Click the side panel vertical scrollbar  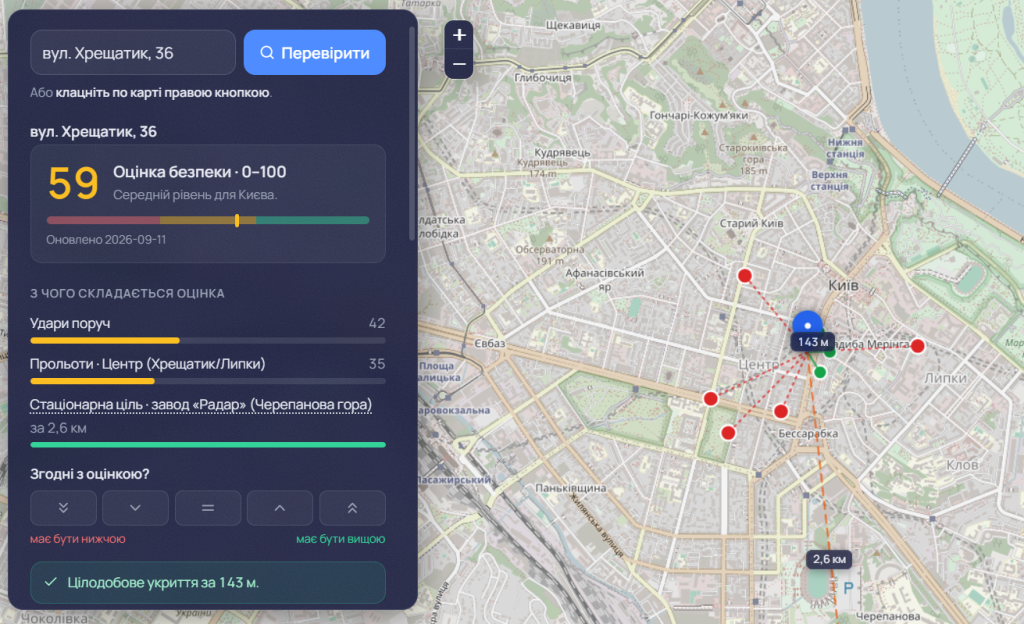click(x=412, y=134)
